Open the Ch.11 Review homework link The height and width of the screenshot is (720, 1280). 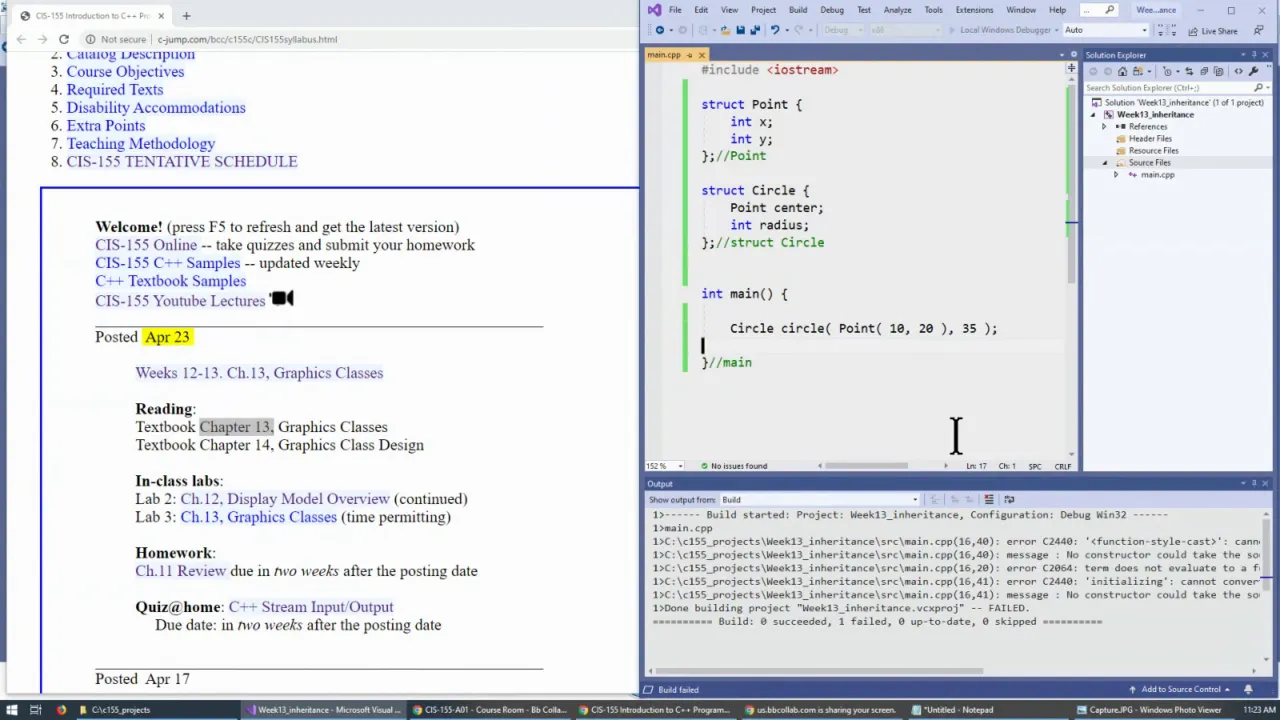[x=181, y=571]
